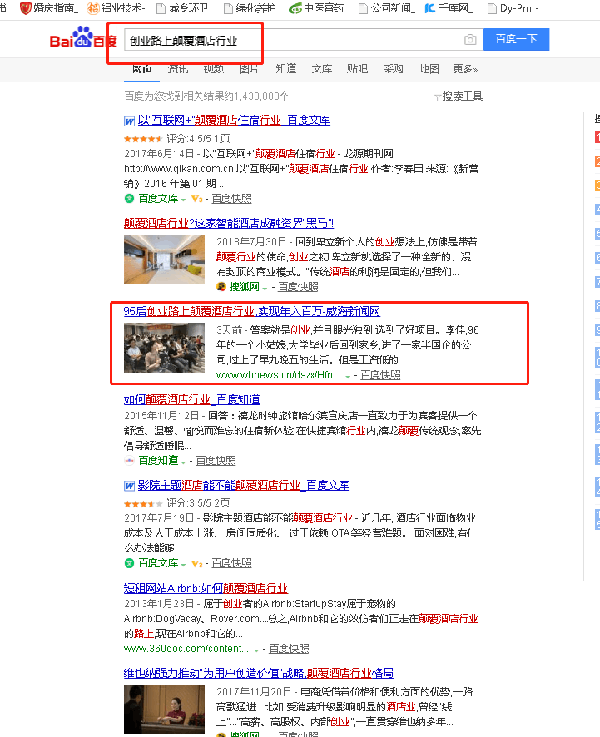600x737 pixels.
Task: Expand dropdown arrow after www.whnews URL
Action: tap(348, 376)
